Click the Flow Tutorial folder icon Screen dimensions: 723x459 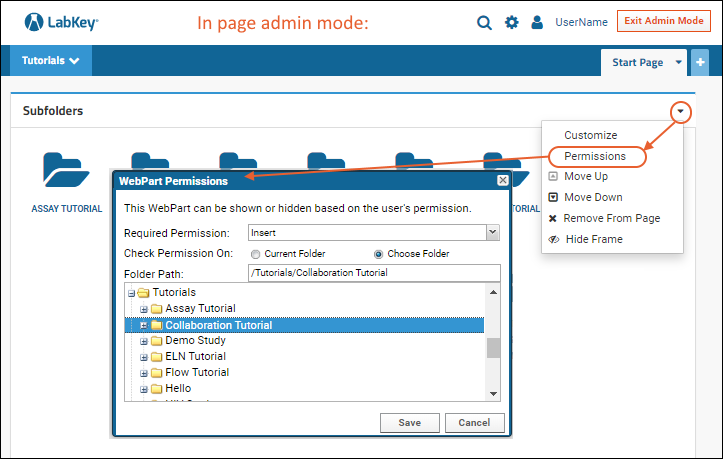[157, 373]
